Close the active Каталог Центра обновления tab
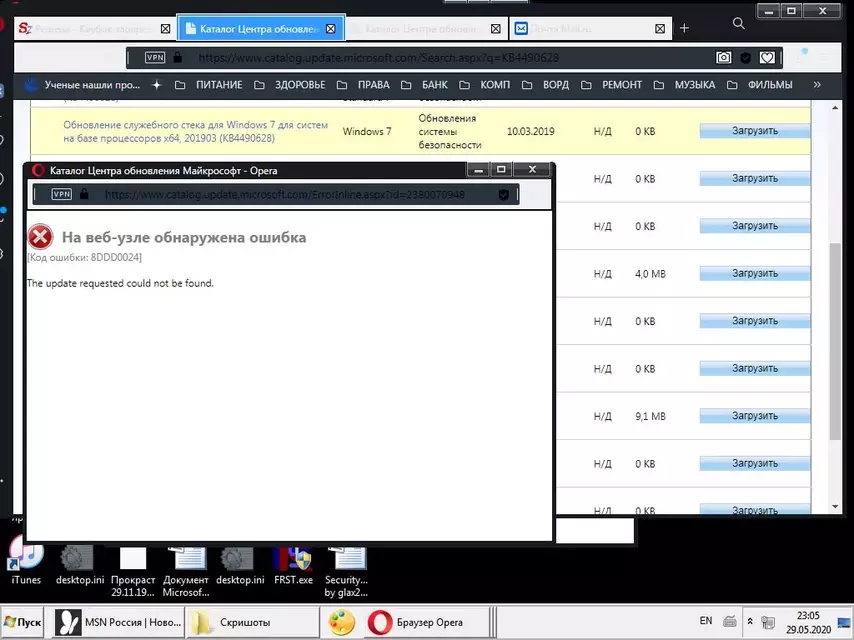Screen dimensions: 854x640 331,28
